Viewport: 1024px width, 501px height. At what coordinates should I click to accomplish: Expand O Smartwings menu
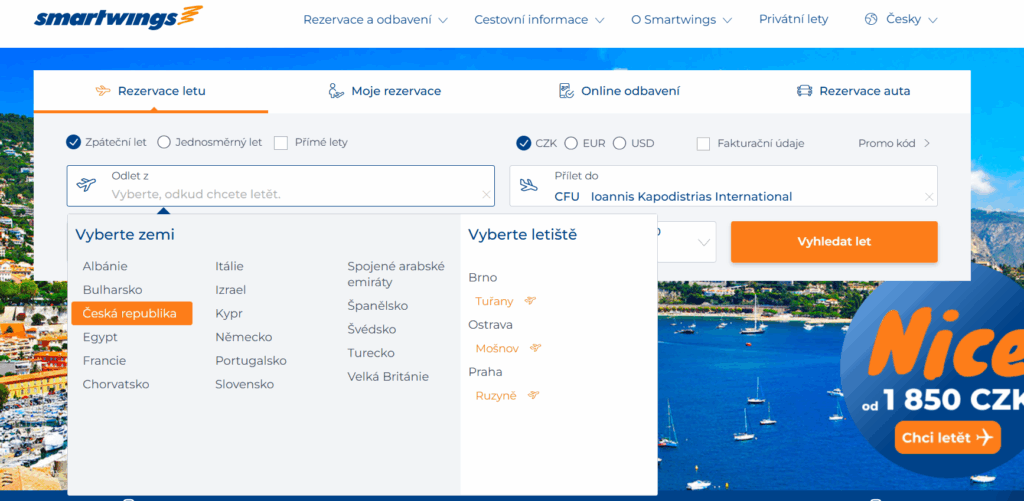point(681,20)
